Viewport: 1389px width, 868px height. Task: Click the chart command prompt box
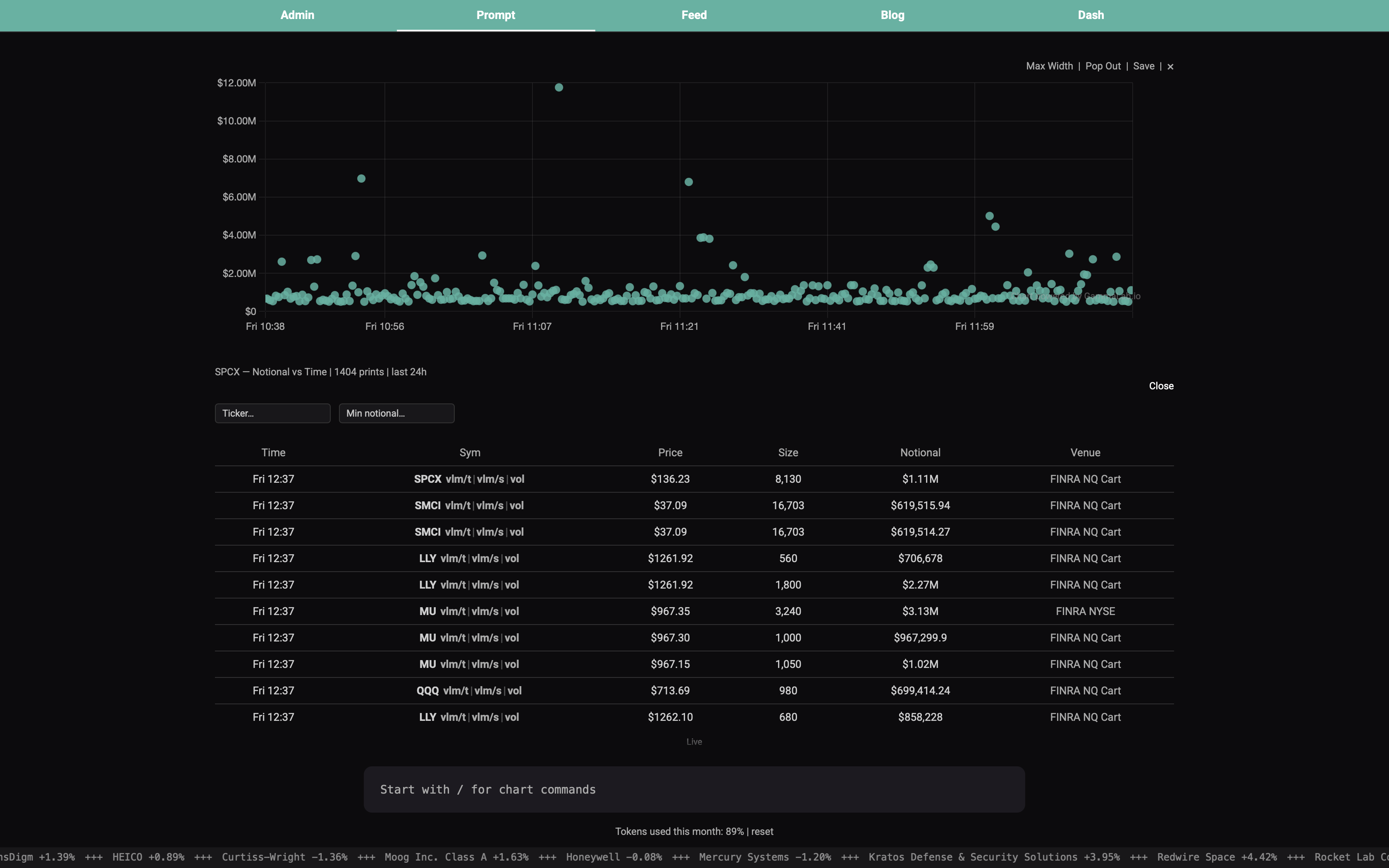click(694, 789)
